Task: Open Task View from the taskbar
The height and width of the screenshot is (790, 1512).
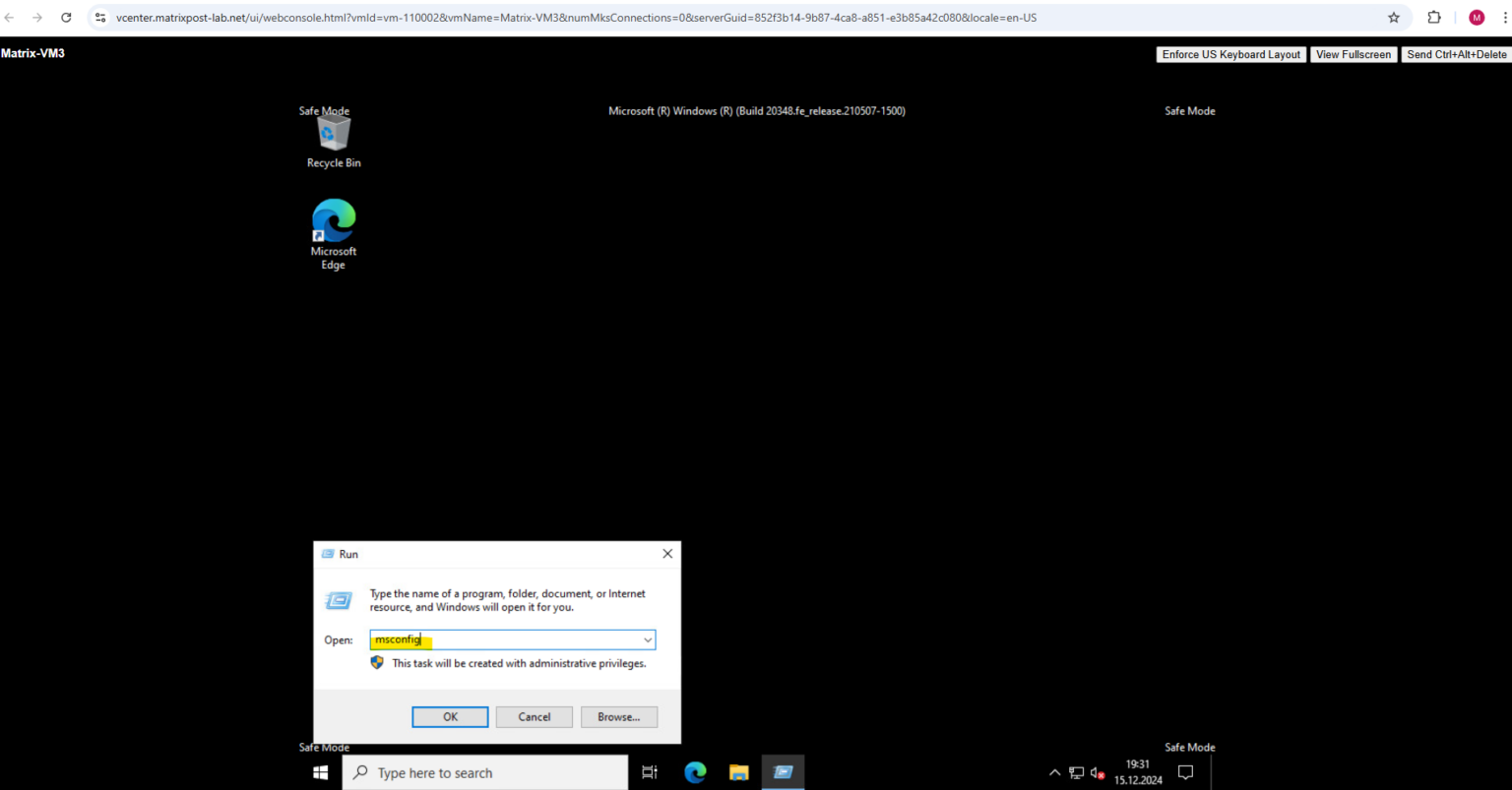Action: click(649, 772)
